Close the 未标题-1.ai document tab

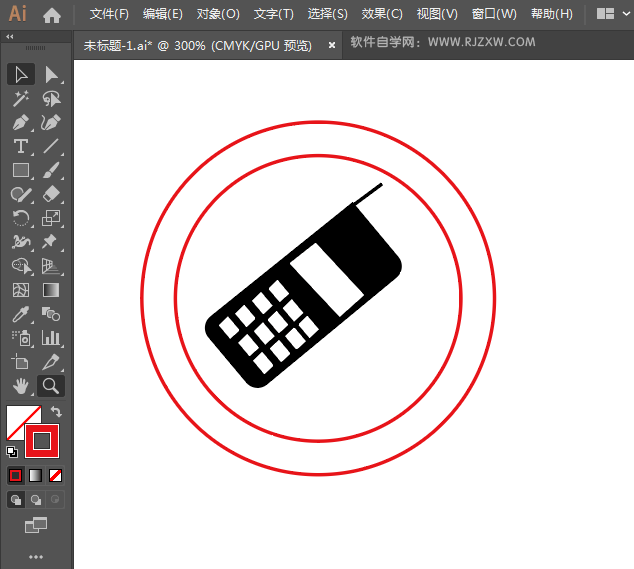pos(332,45)
